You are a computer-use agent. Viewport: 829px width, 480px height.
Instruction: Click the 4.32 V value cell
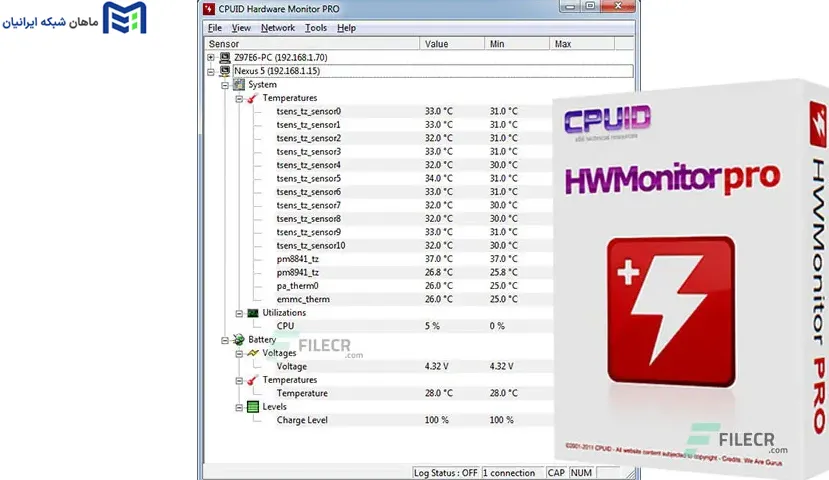point(436,366)
